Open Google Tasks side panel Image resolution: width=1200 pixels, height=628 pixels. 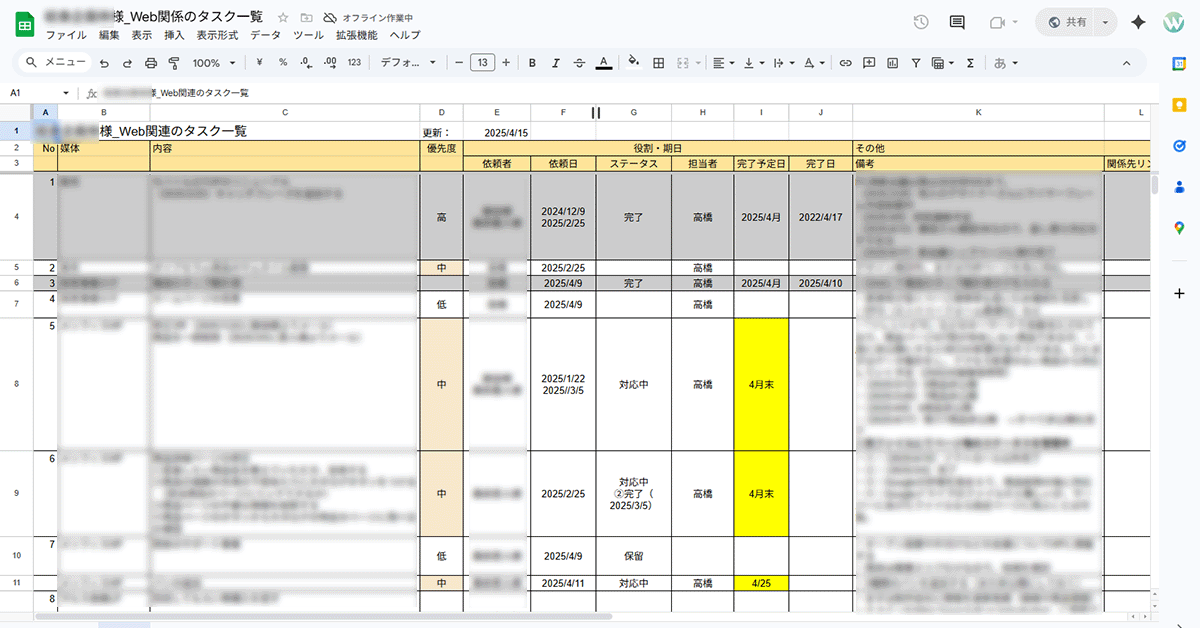(1179, 145)
